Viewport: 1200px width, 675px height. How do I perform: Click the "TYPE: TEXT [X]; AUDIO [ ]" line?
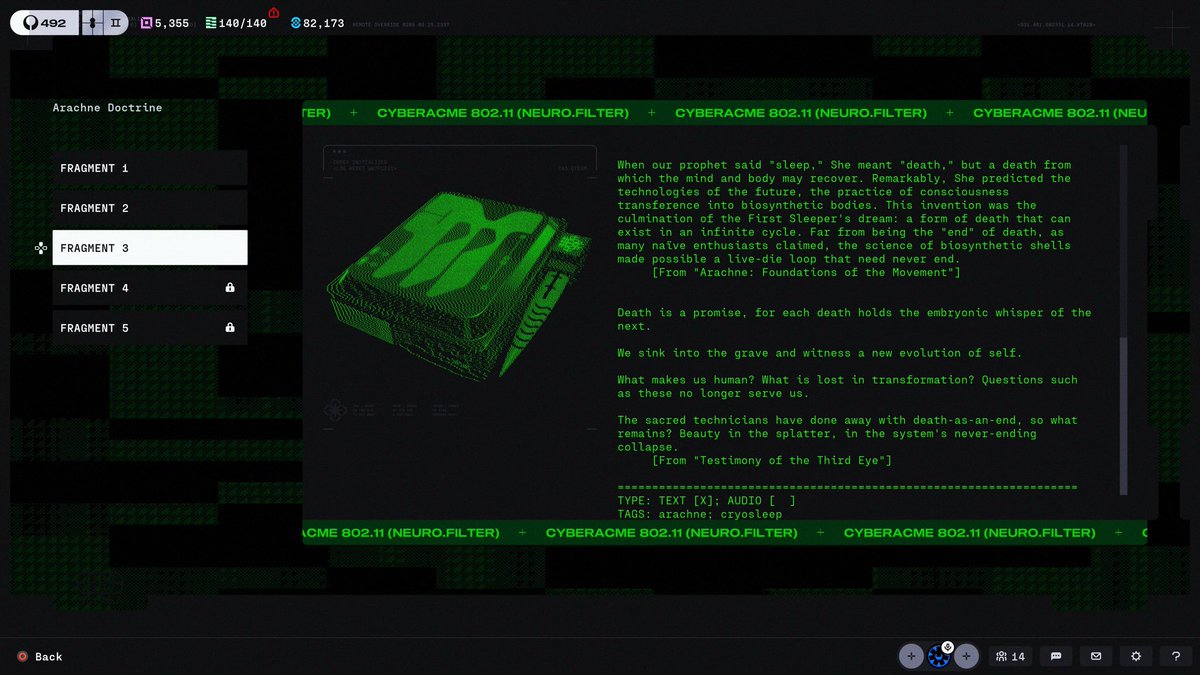[707, 500]
